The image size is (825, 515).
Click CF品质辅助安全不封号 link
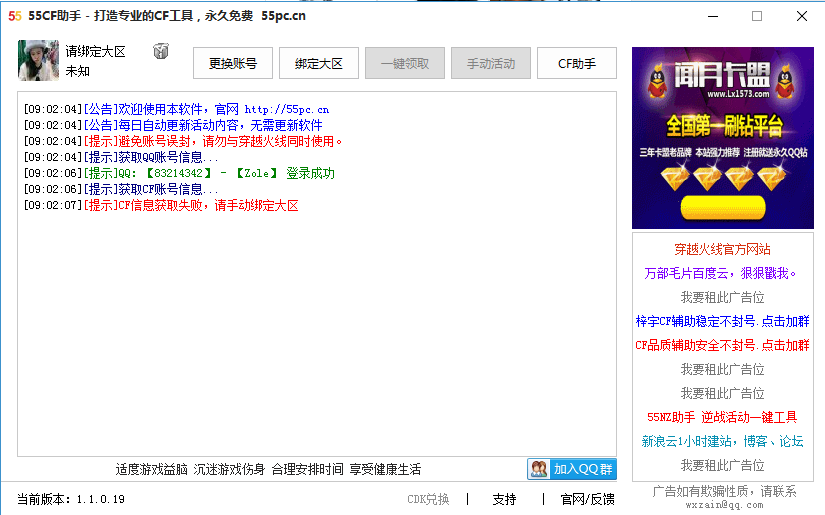click(x=722, y=345)
